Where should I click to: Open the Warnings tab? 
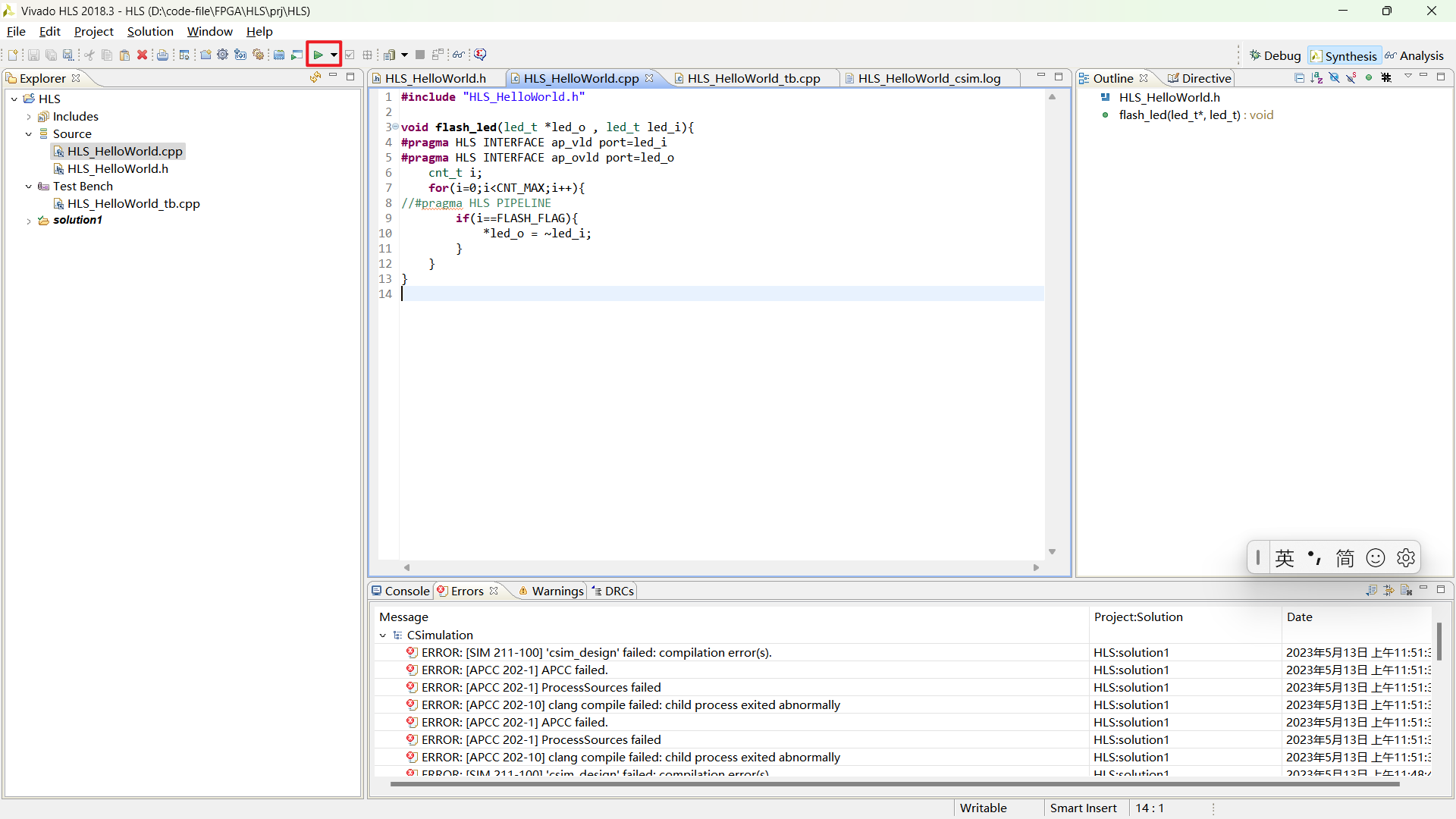click(551, 591)
